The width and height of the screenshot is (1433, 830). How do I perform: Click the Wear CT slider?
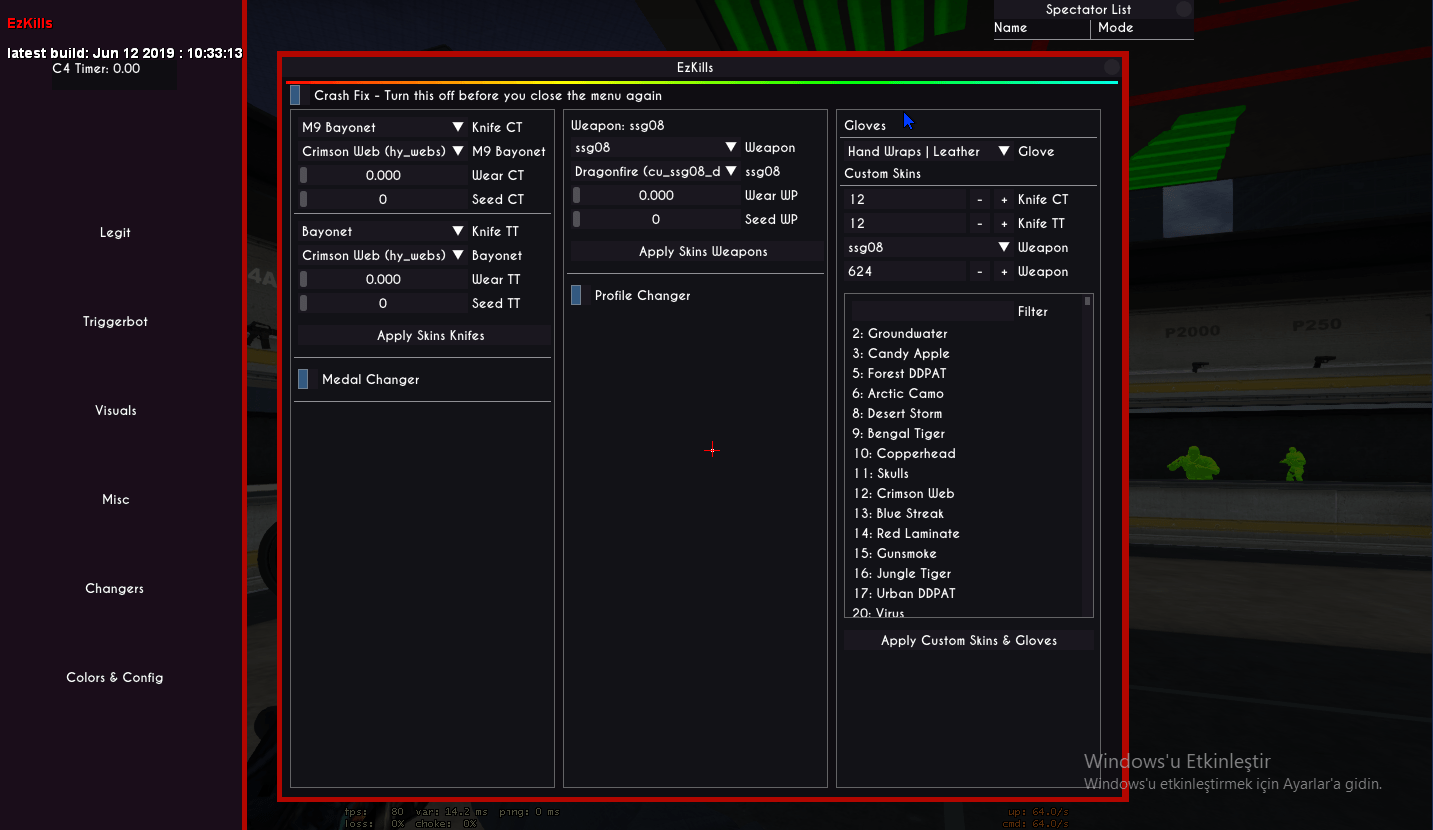pos(383,175)
